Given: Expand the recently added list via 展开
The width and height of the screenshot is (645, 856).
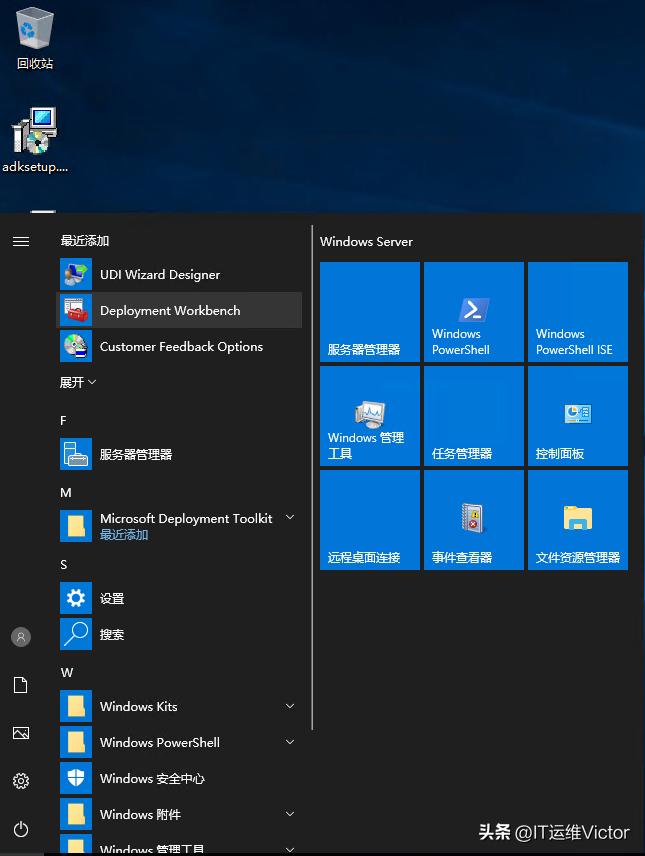Looking at the screenshot, I should [x=78, y=382].
